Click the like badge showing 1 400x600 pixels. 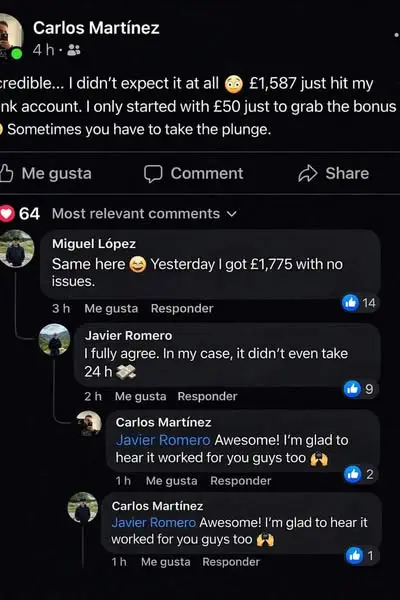[x=362, y=555]
